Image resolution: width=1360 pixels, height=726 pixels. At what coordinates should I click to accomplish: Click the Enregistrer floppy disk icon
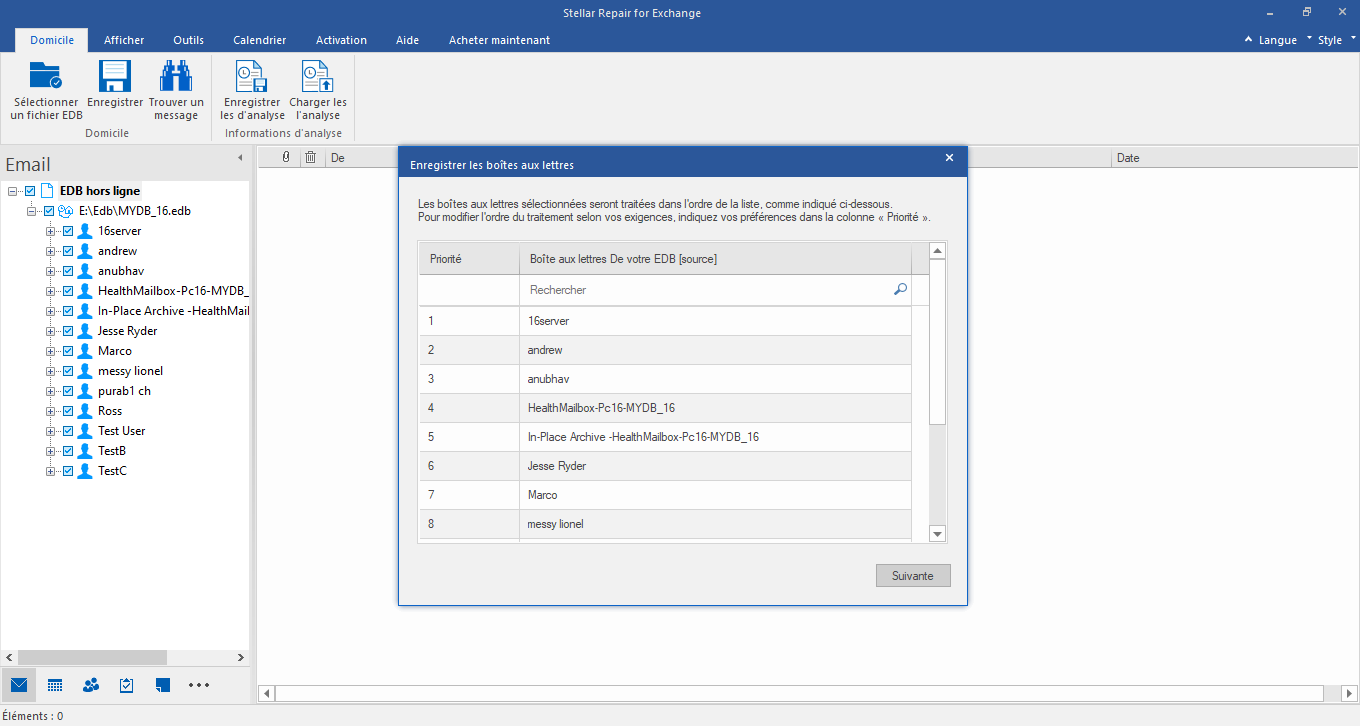[x=115, y=75]
